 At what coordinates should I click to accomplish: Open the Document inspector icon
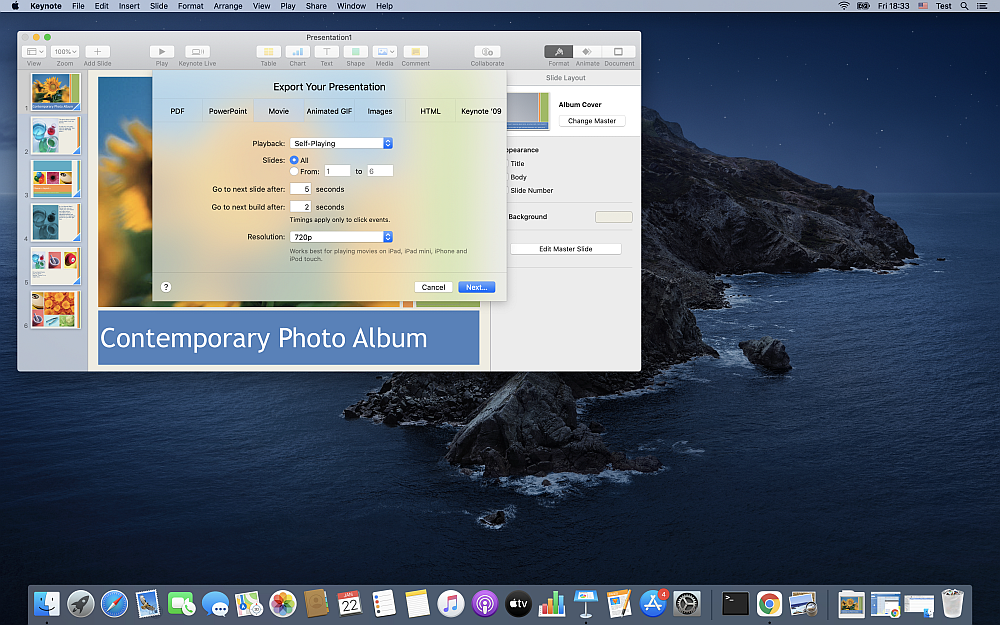(x=618, y=51)
